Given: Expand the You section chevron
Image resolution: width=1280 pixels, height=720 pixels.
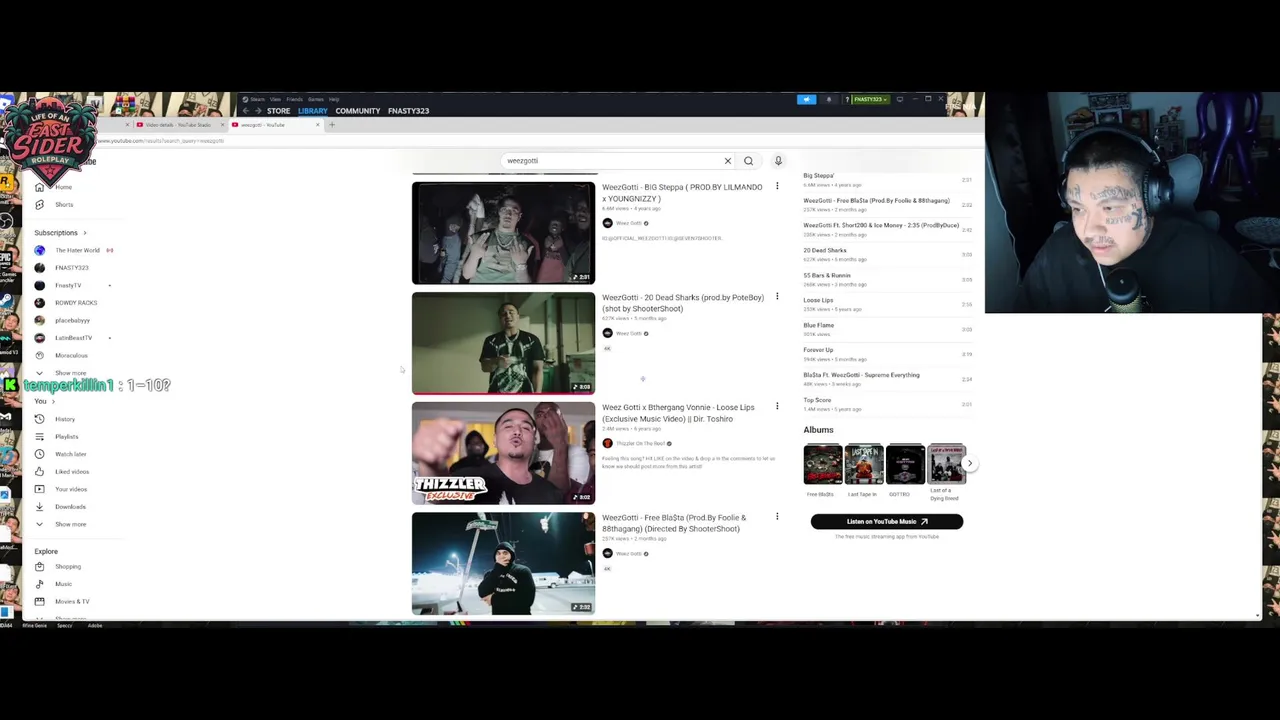Looking at the screenshot, I should pyautogui.click(x=53, y=402).
